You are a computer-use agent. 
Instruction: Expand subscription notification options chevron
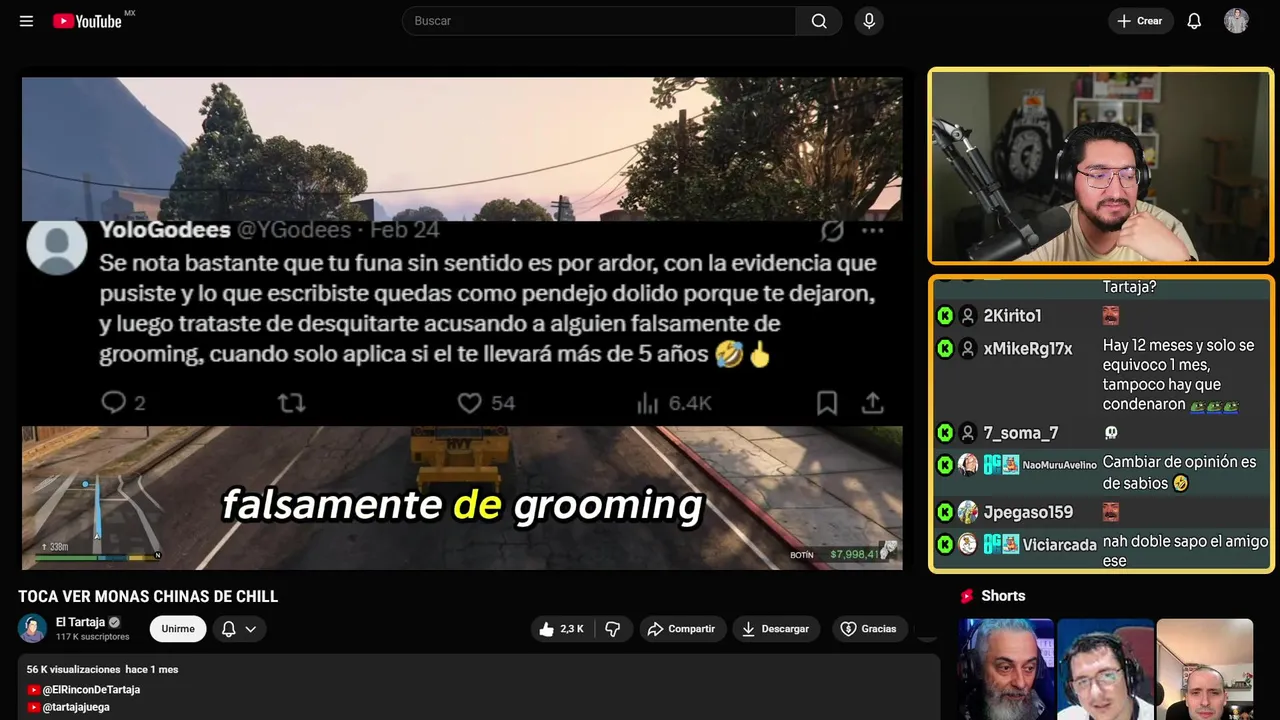[x=251, y=629]
